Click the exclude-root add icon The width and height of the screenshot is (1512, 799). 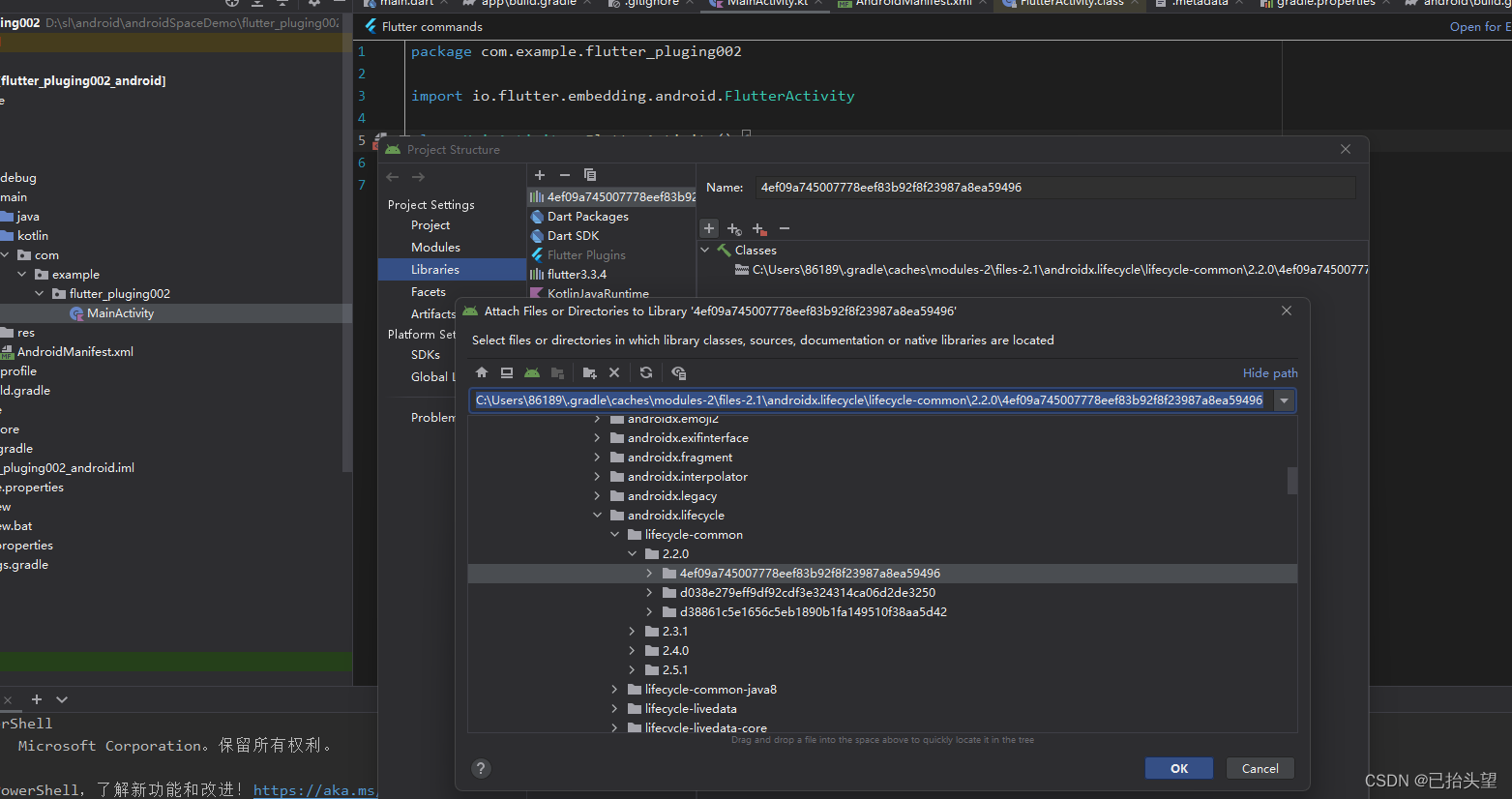759,229
